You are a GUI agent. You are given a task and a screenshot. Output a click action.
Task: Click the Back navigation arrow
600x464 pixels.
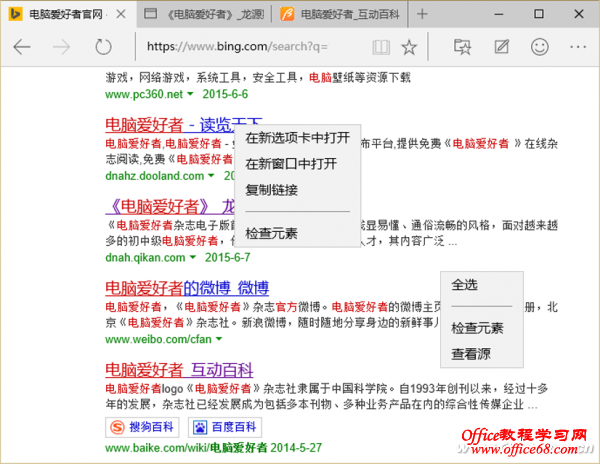pos(22,47)
